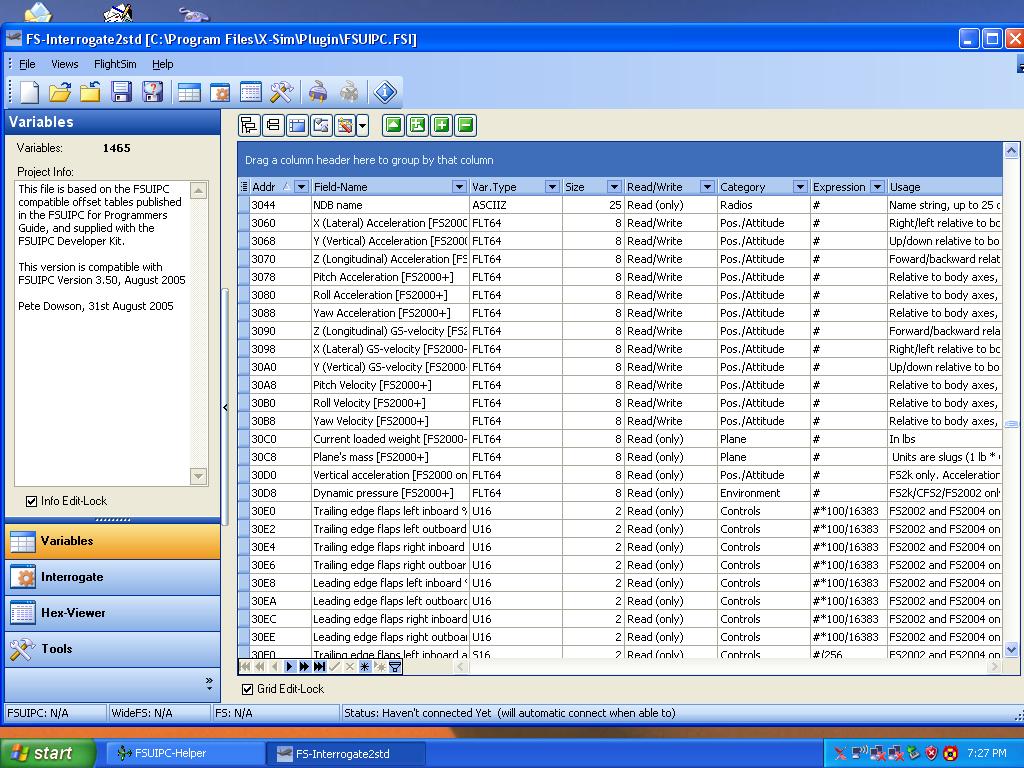
Task: Click the Save floppy disk icon
Action: pyautogui.click(x=121, y=92)
